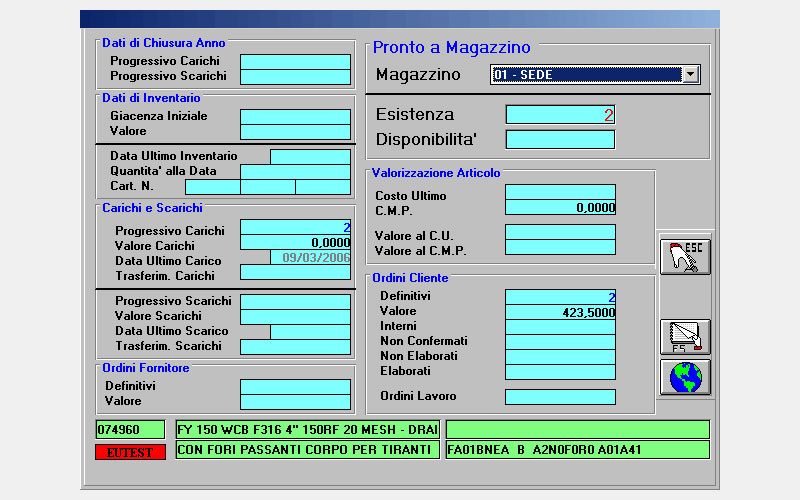
Task: Click Chiusura Anno Progressivo Carichi field
Action: click(295, 62)
